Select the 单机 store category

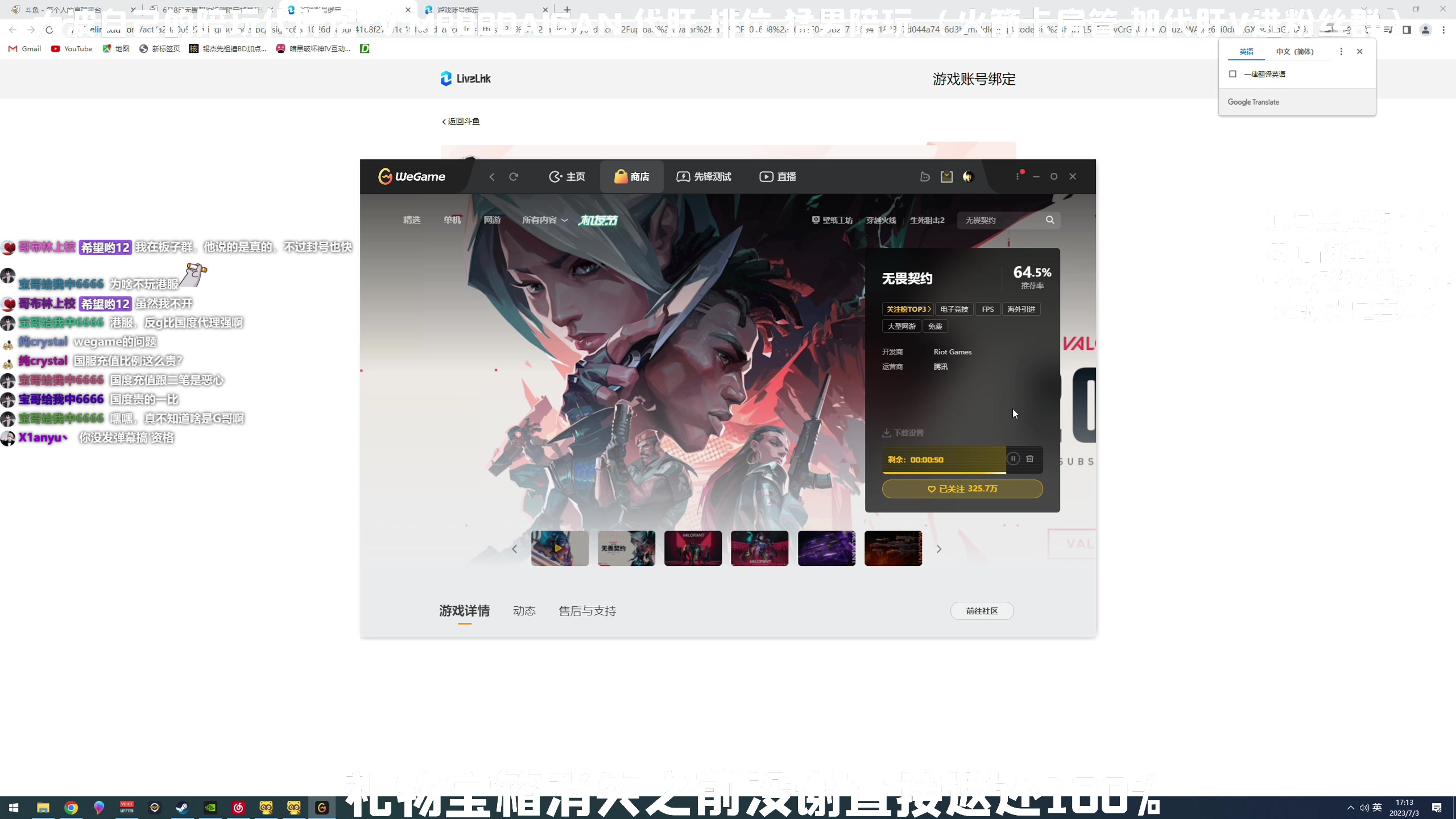(452, 220)
